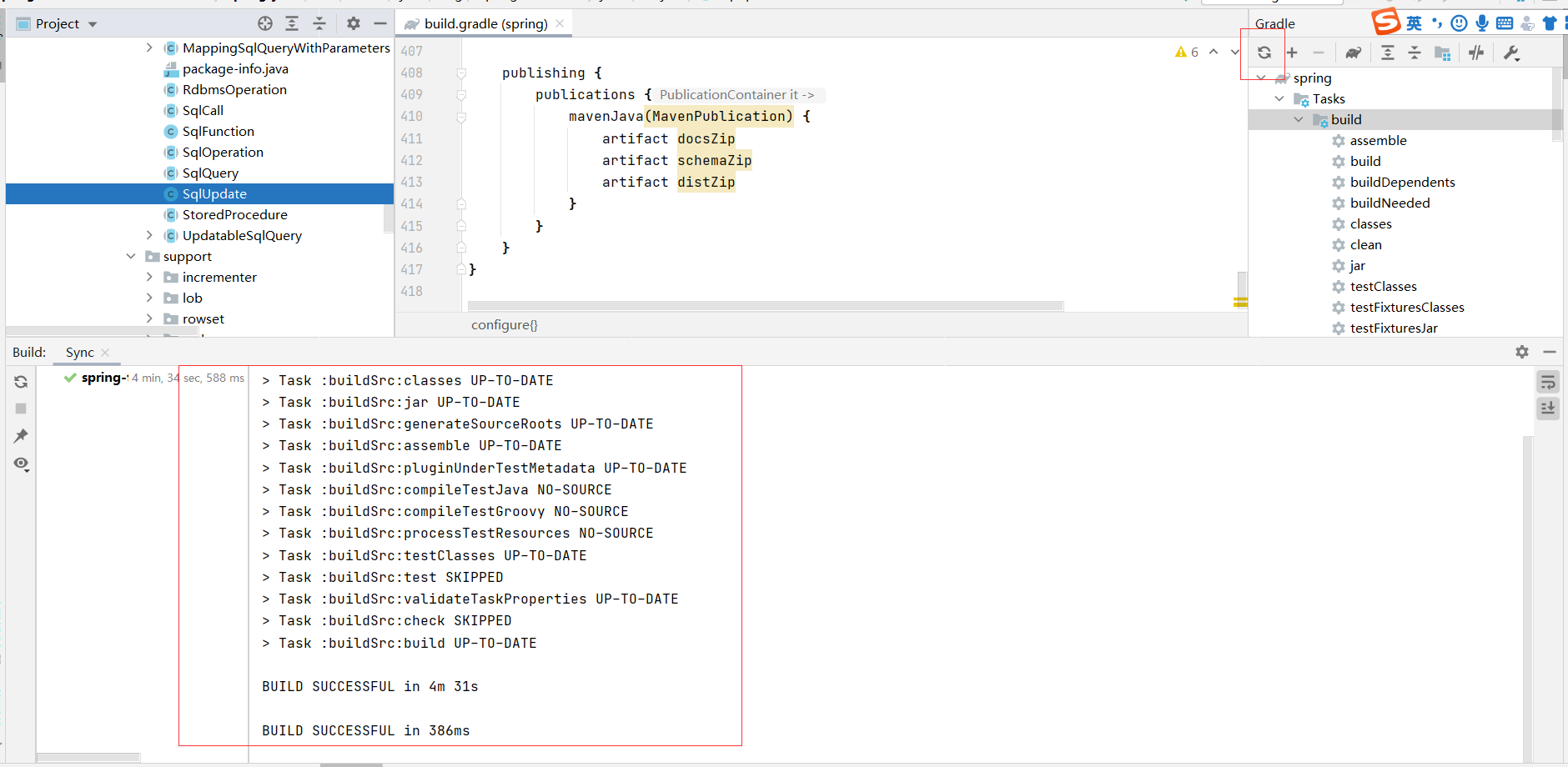
Task: Go to next highlighted problem arrow
Action: [1235, 52]
